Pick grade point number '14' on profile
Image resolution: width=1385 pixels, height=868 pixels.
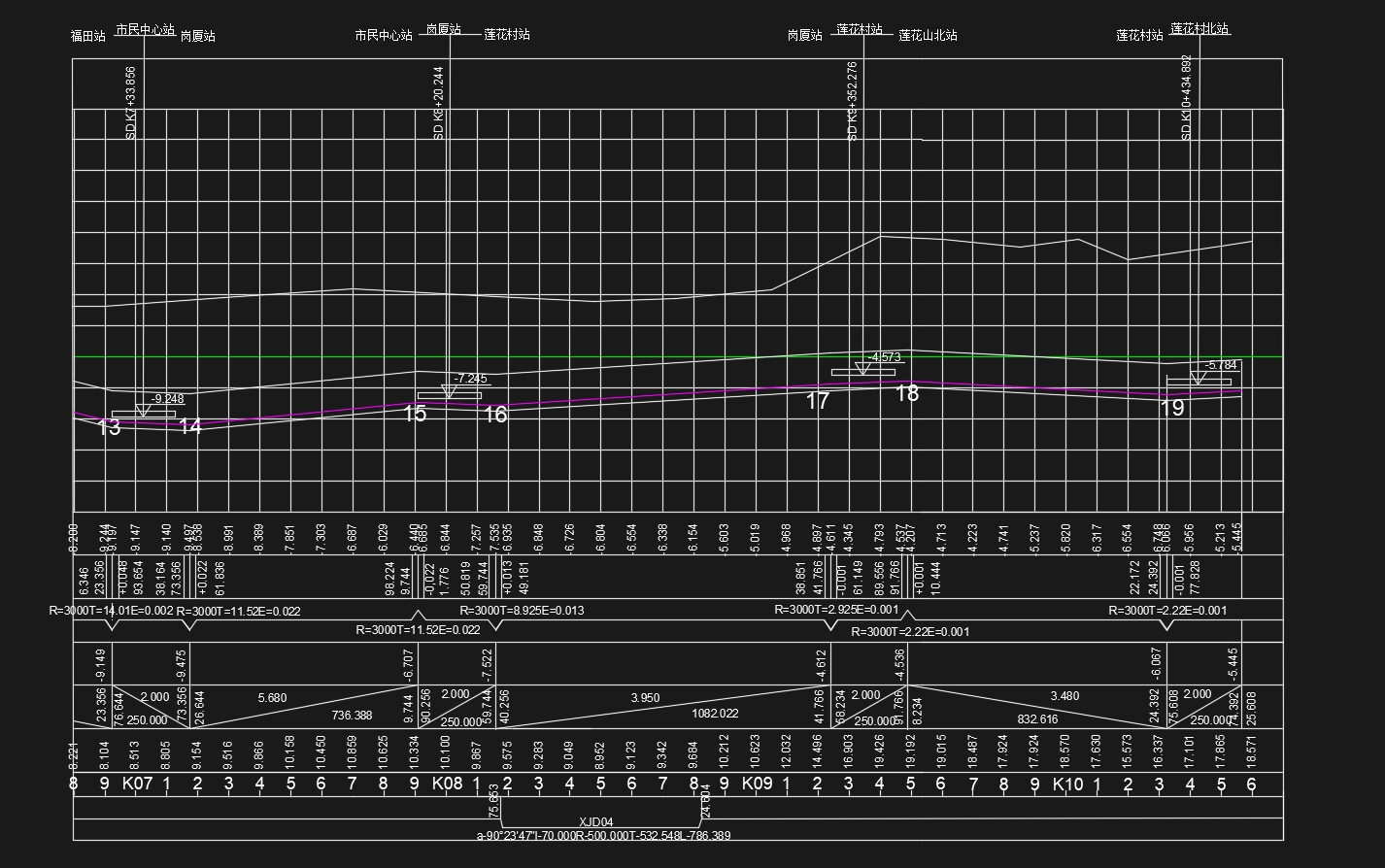click(x=190, y=426)
